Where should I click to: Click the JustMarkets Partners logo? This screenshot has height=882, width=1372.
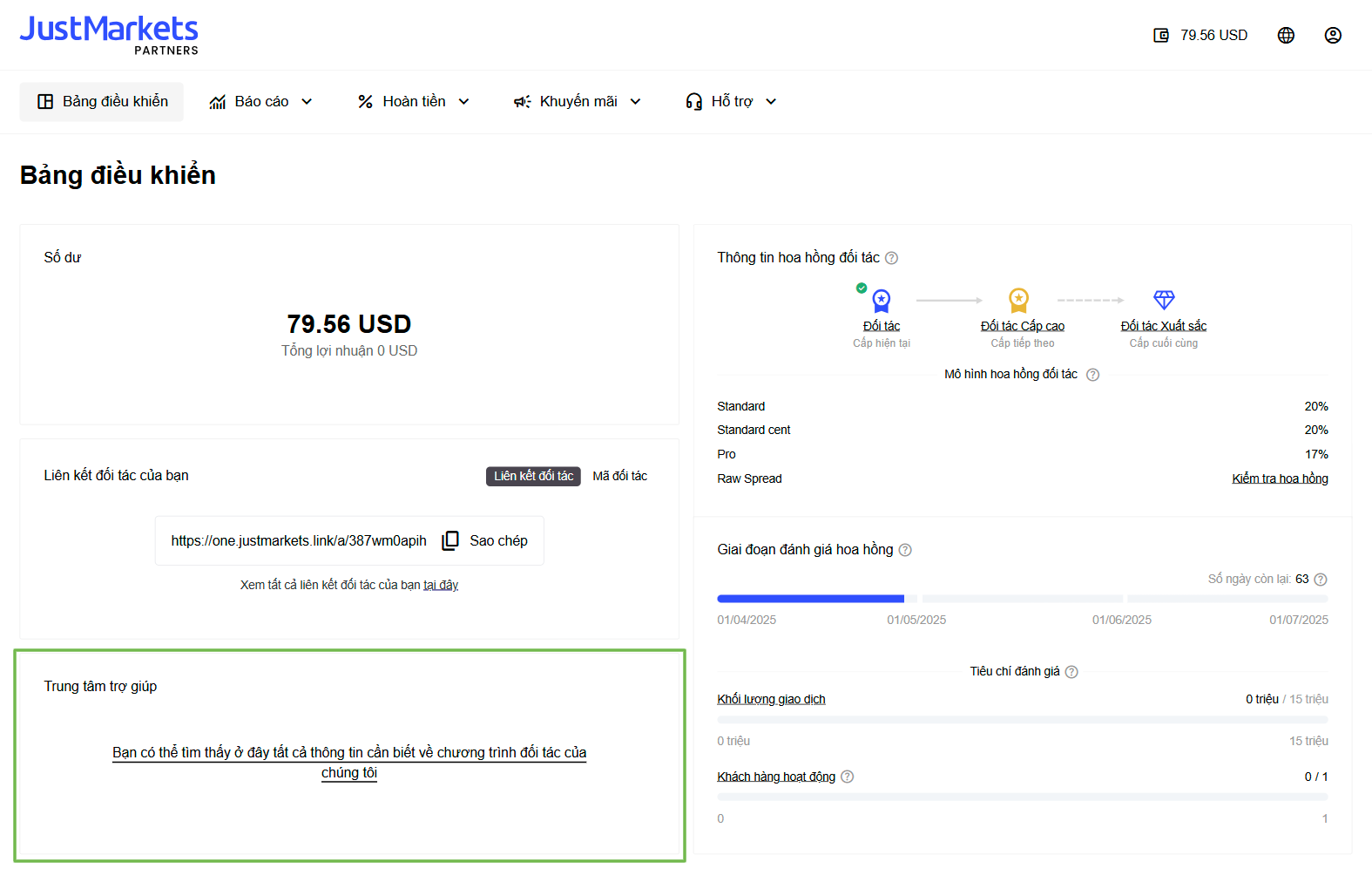click(x=109, y=35)
